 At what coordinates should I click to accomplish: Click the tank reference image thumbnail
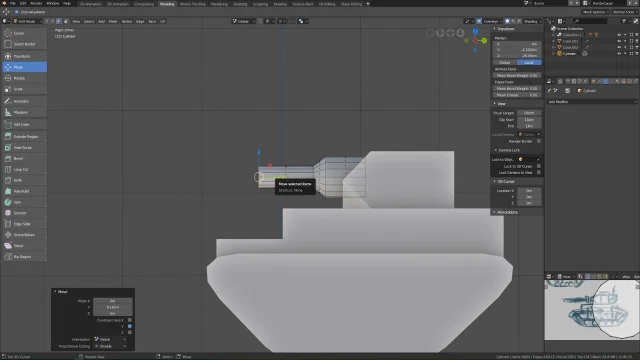click(592, 309)
